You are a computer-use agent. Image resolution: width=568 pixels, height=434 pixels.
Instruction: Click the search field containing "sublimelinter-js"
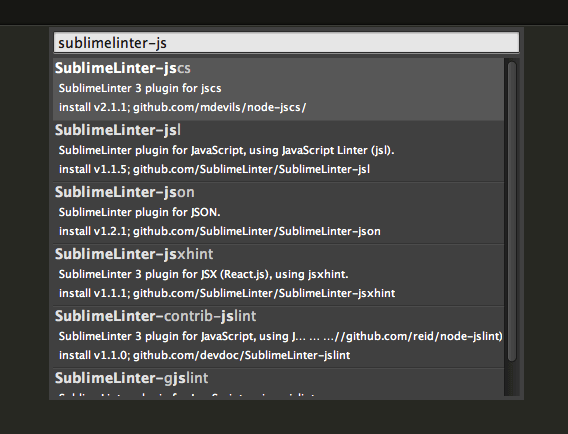[x=286, y=42]
